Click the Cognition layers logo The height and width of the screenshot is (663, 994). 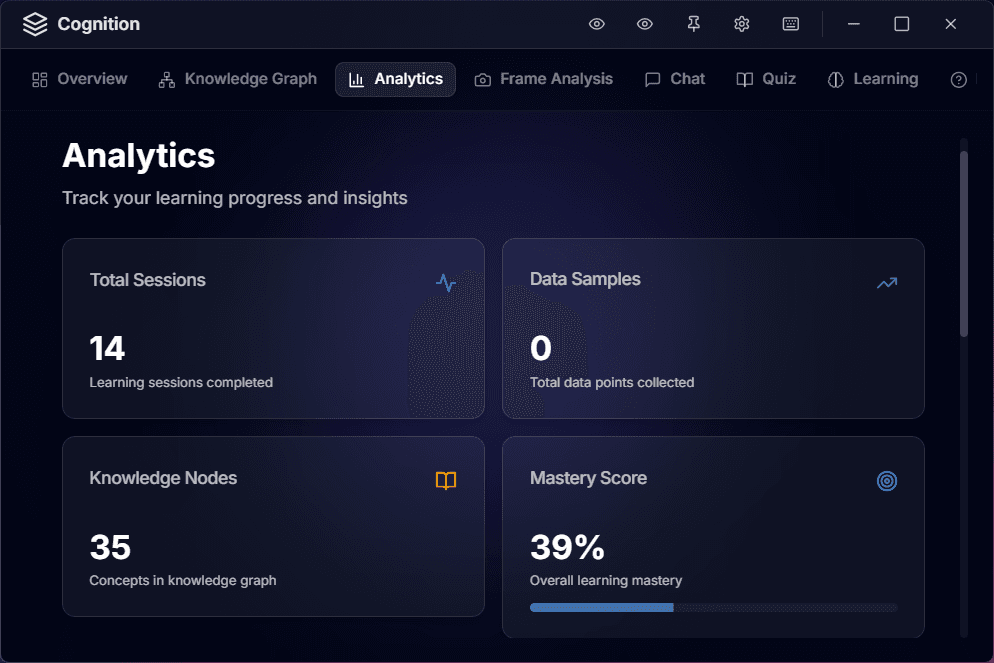[x=35, y=24]
